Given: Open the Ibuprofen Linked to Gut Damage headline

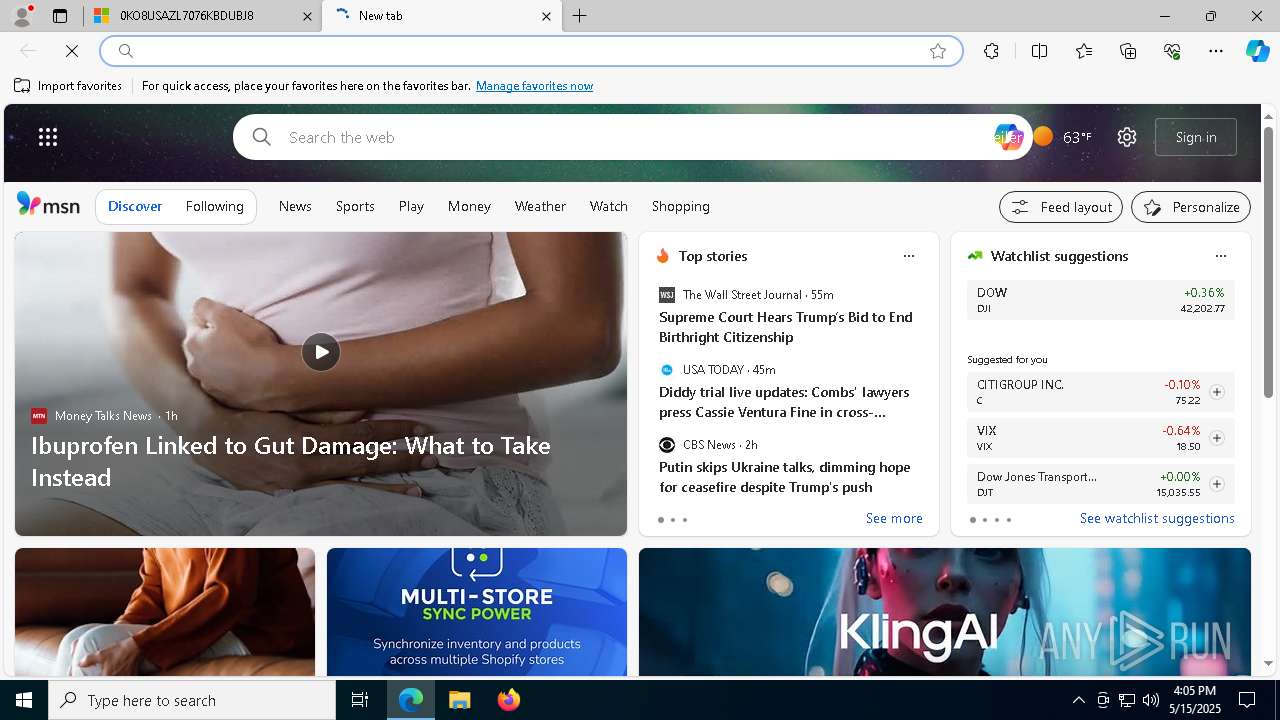Looking at the screenshot, I should 291,461.
